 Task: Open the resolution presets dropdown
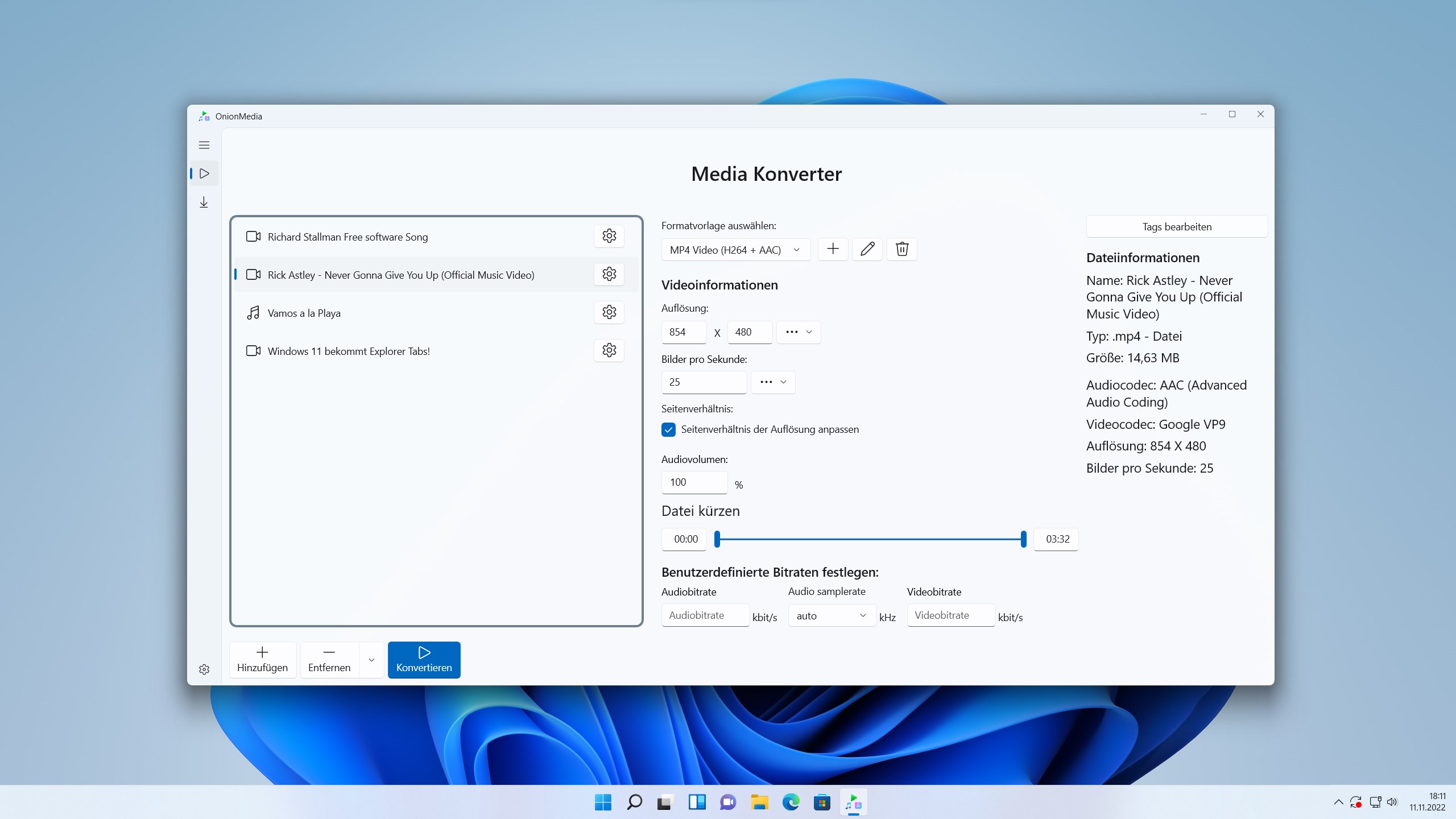pos(799,332)
